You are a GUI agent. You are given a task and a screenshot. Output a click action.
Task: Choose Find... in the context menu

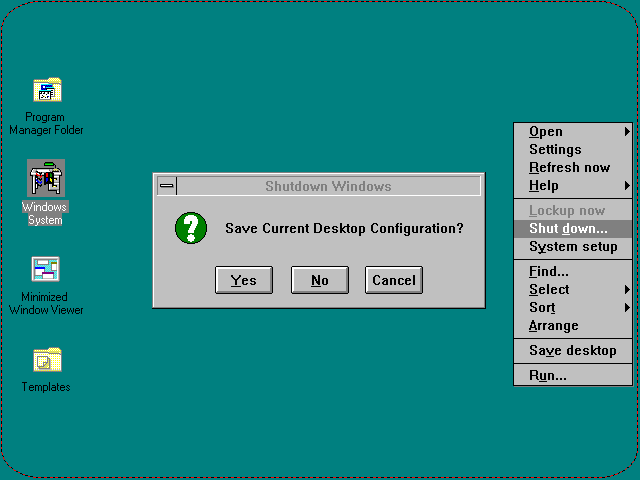573,271
